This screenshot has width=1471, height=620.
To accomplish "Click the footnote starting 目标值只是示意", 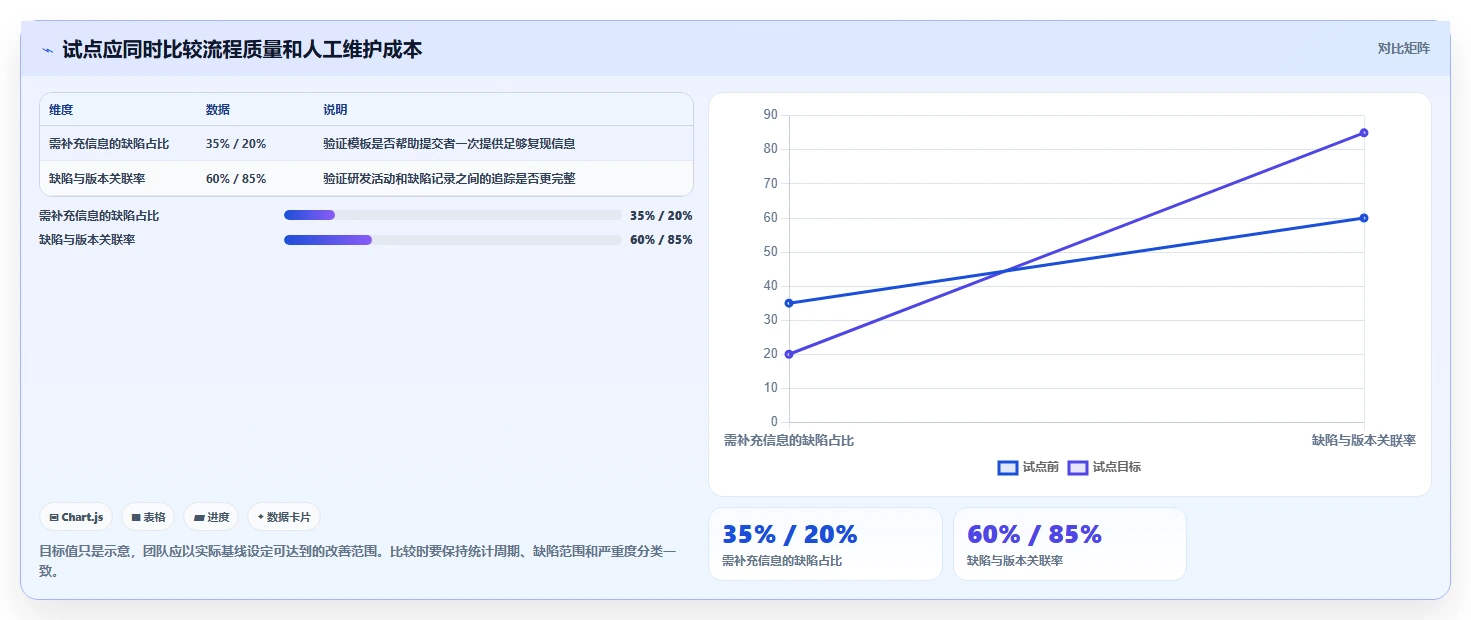I will point(358,562).
